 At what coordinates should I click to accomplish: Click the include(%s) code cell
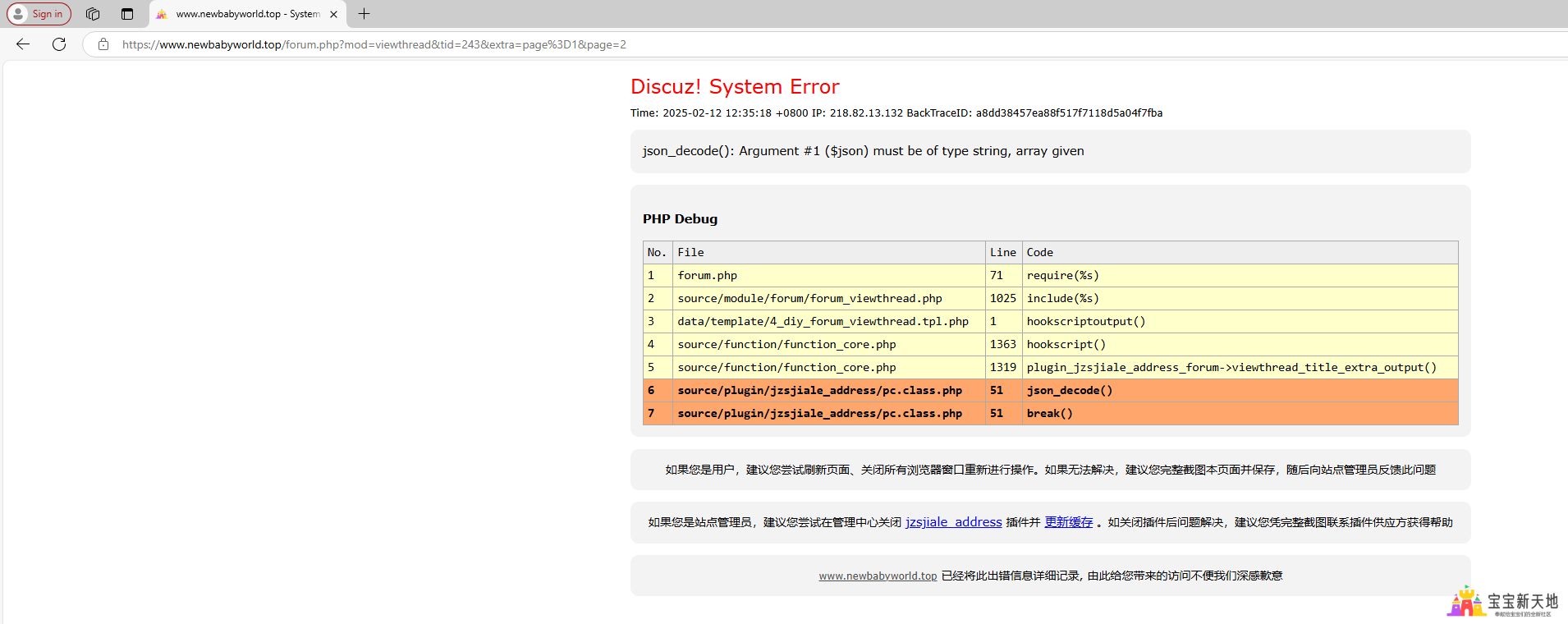tap(1240, 298)
